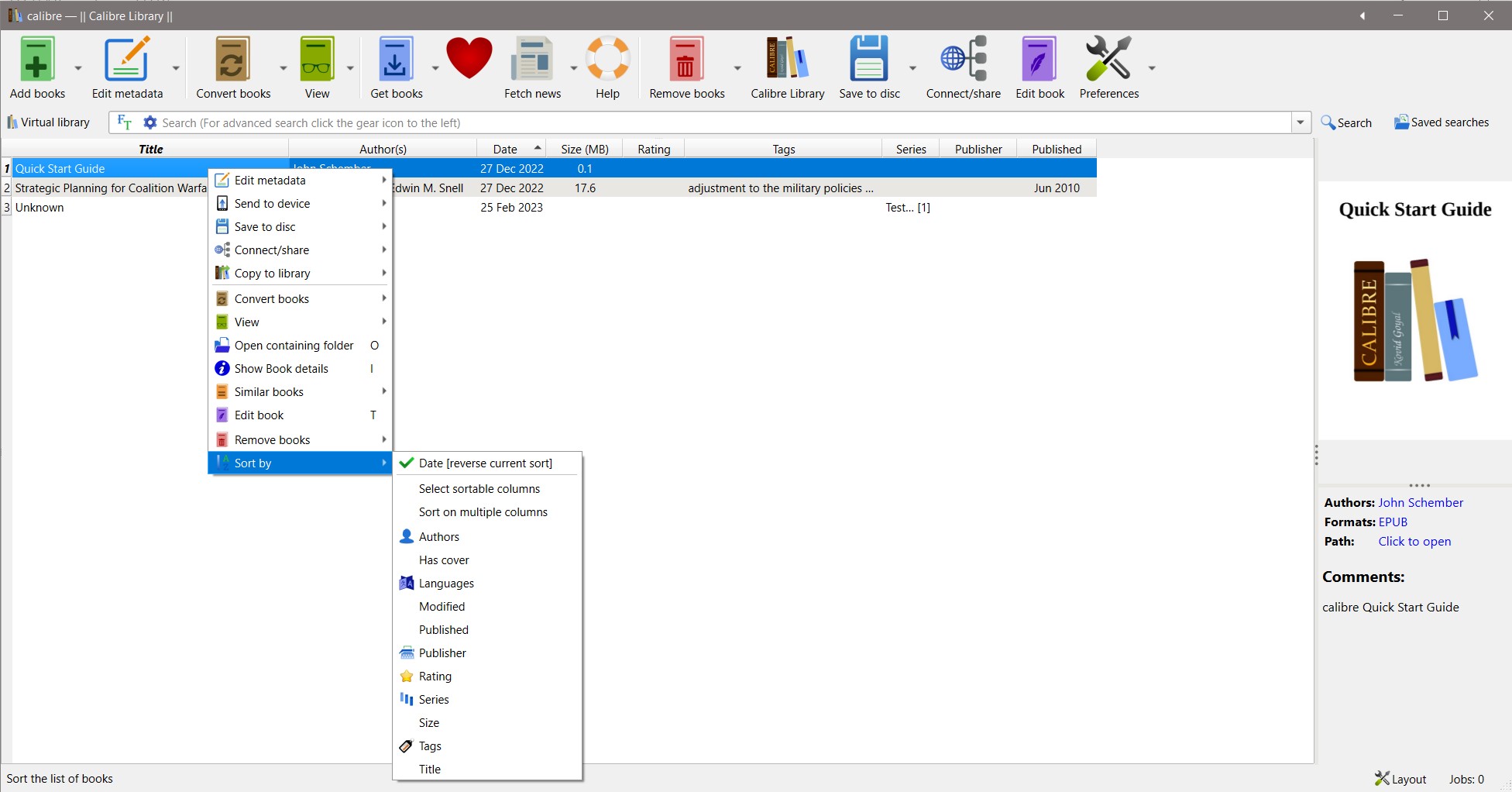Expand the View dropdown arrow

350,68
